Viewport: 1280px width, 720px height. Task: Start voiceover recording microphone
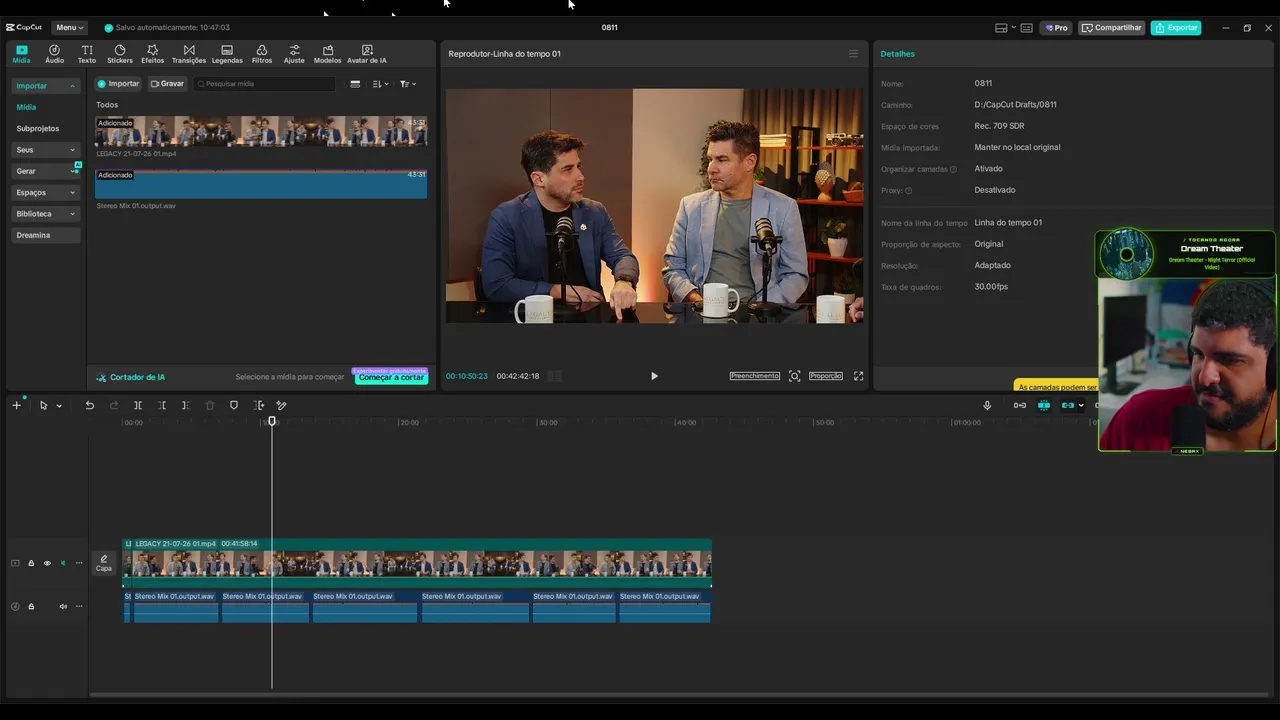pyautogui.click(x=987, y=405)
